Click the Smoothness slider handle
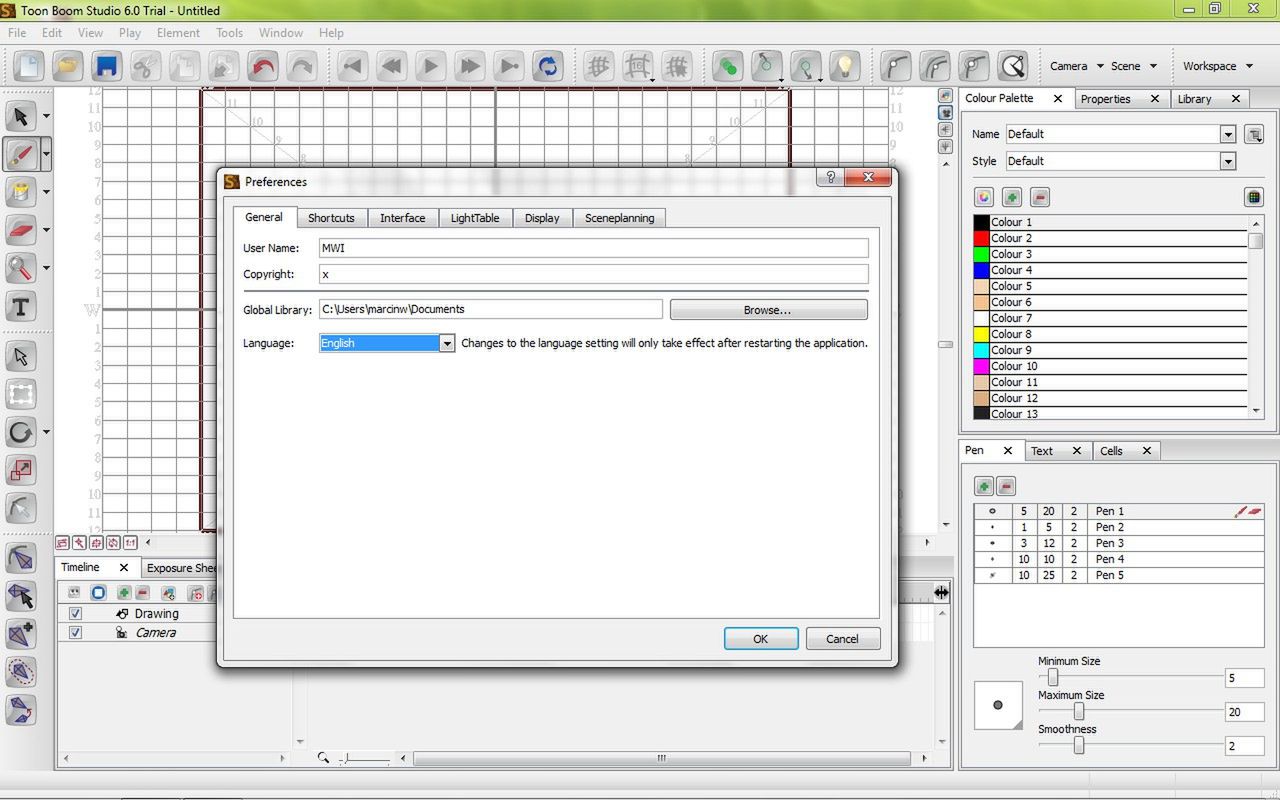Screen dimensions: 1280x800 click(x=1079, y=746)
